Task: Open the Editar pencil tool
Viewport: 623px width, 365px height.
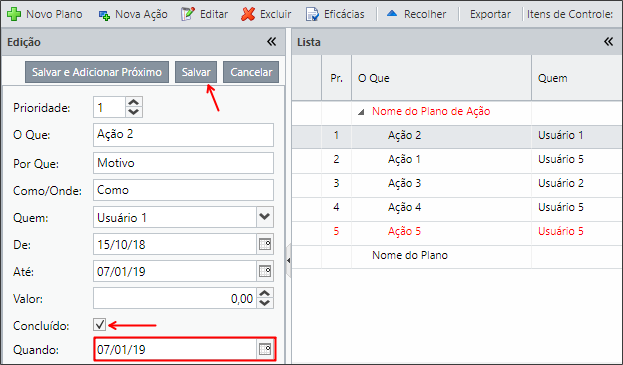Action: (x=188, y=14)
